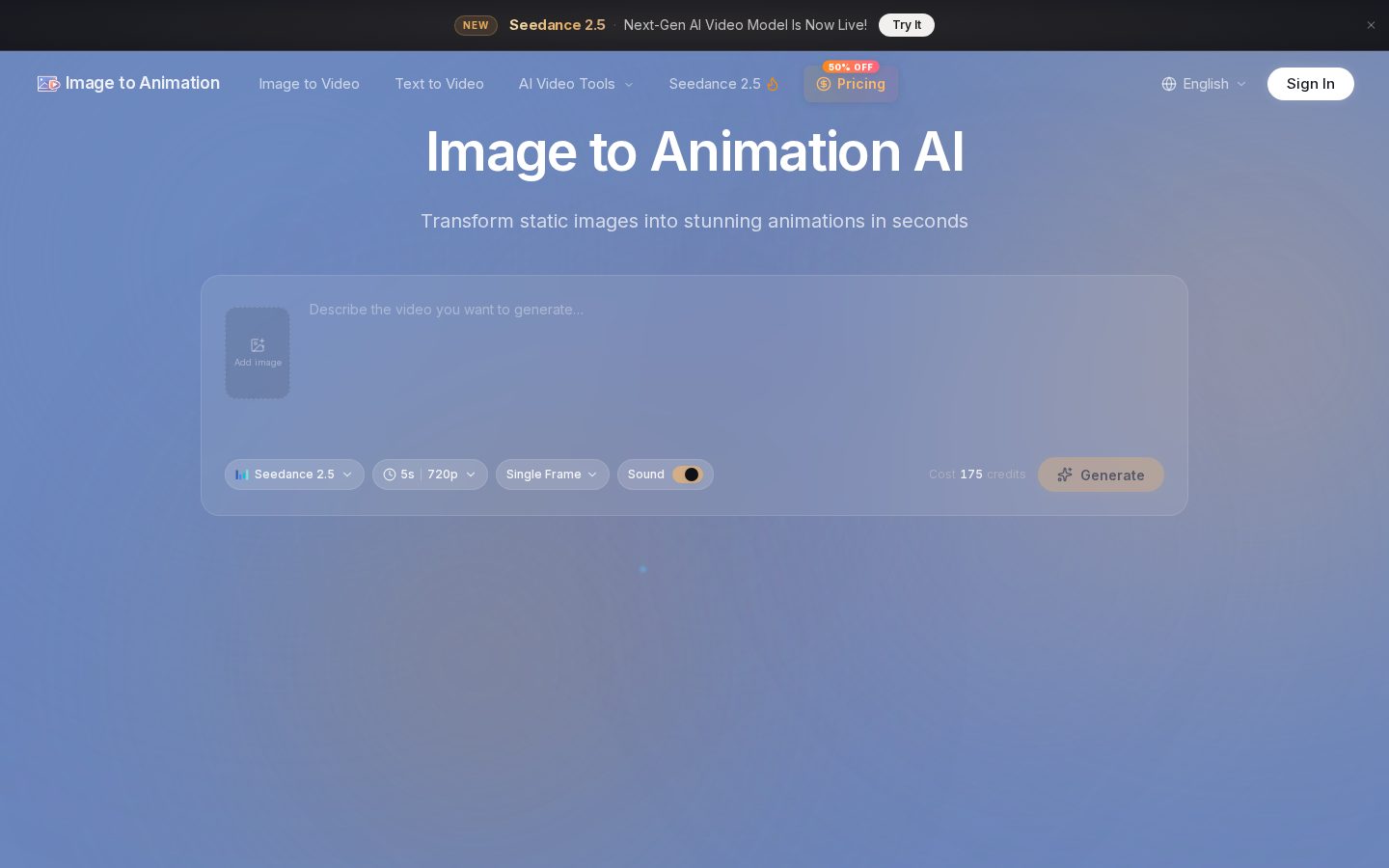Click the 50% OFF badge
The image size is (1389, 868).
tap(851, 67)
